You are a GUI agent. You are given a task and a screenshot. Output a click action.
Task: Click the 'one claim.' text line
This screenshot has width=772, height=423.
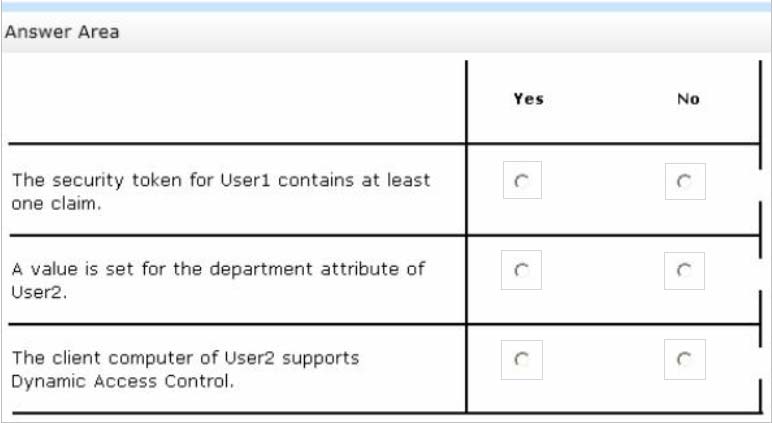click(56, 204)
